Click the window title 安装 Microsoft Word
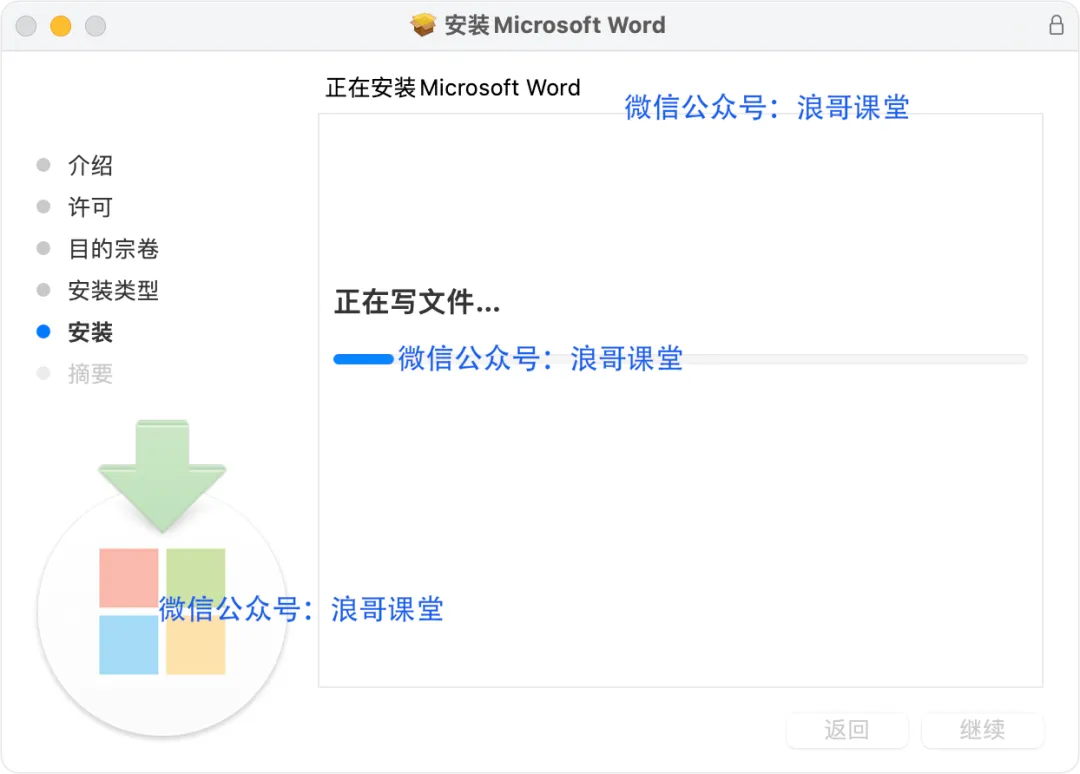This screenshot has width=1080, height=774. (555, 25)
